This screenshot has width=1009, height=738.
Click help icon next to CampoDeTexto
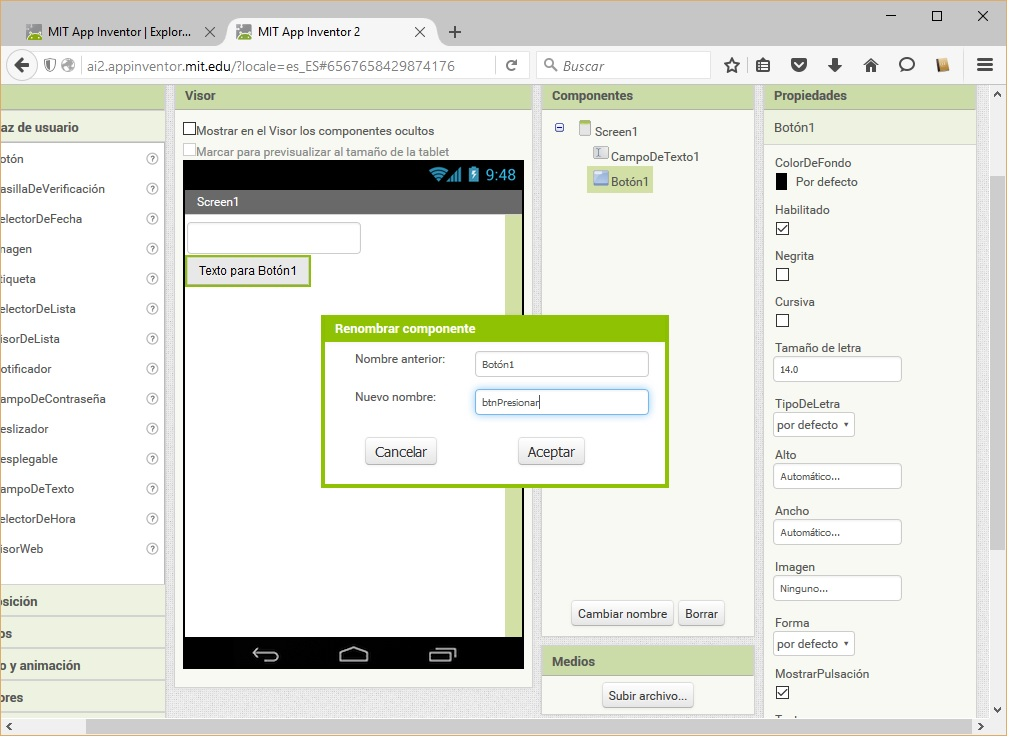[x=152, y=489]
